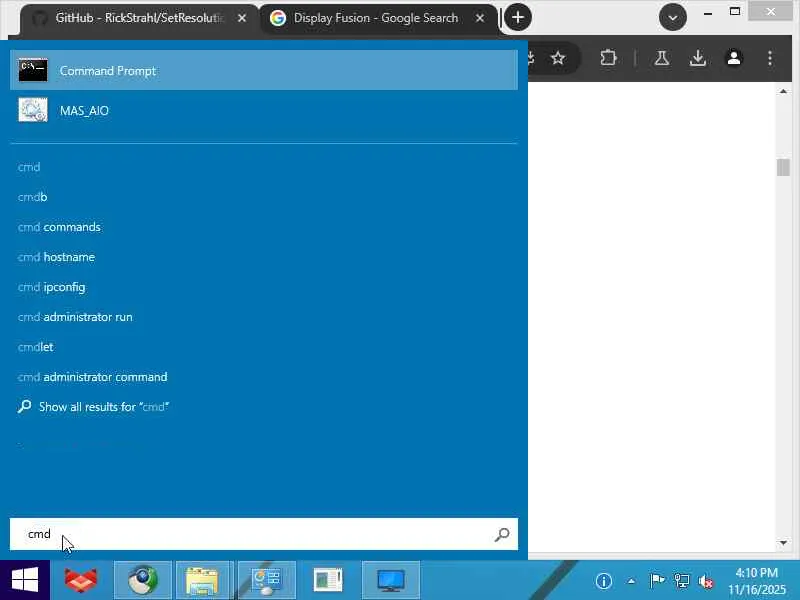This screenshot has height=600, width=800.
Task: Open the network tray icon
Action: [x=681, y=581]
